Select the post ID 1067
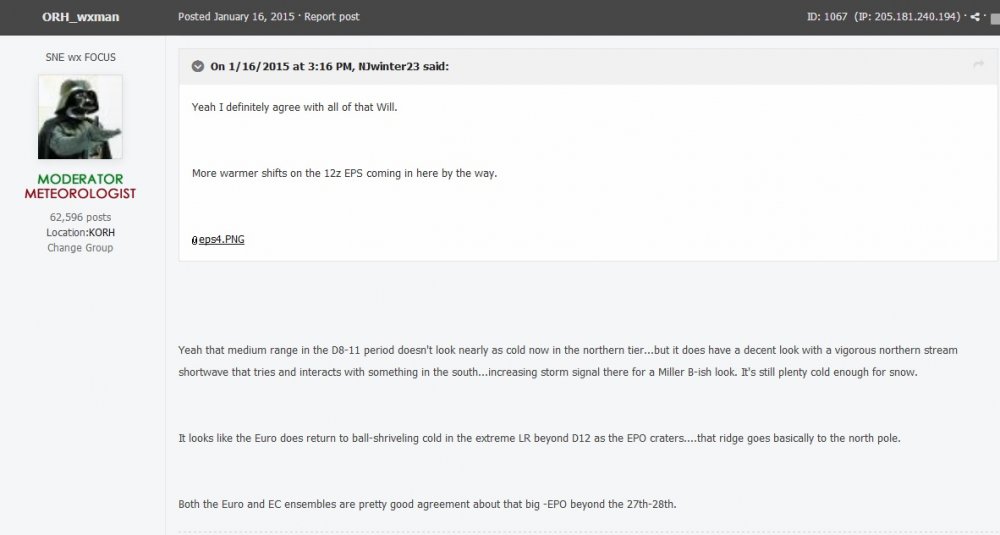Viewport: 1000px width, 535px height. point(827,17)
